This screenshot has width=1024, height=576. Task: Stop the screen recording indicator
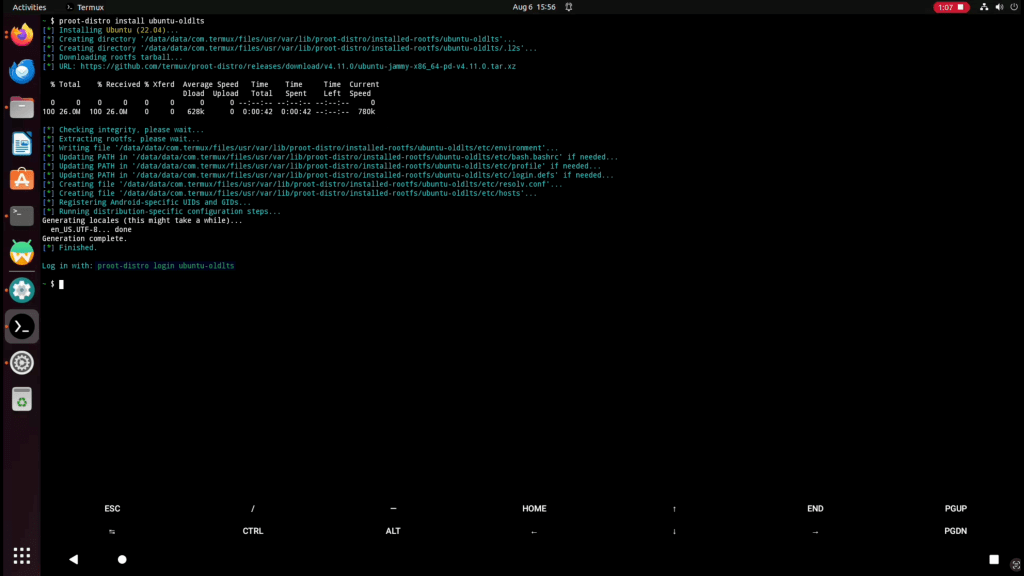tap(950, 7)
